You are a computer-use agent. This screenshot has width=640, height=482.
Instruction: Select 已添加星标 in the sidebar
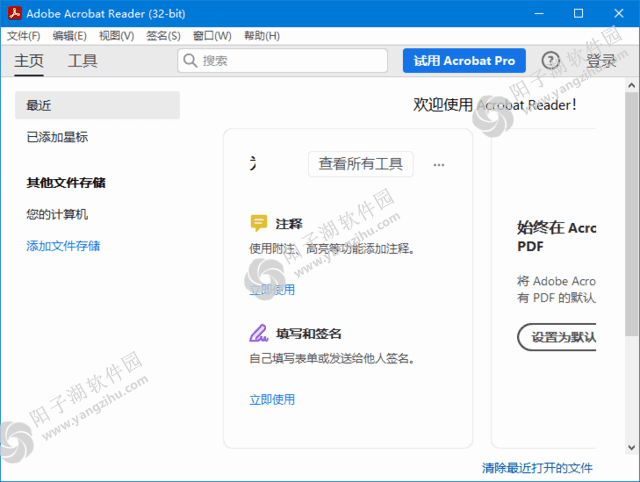coord(57,137)
